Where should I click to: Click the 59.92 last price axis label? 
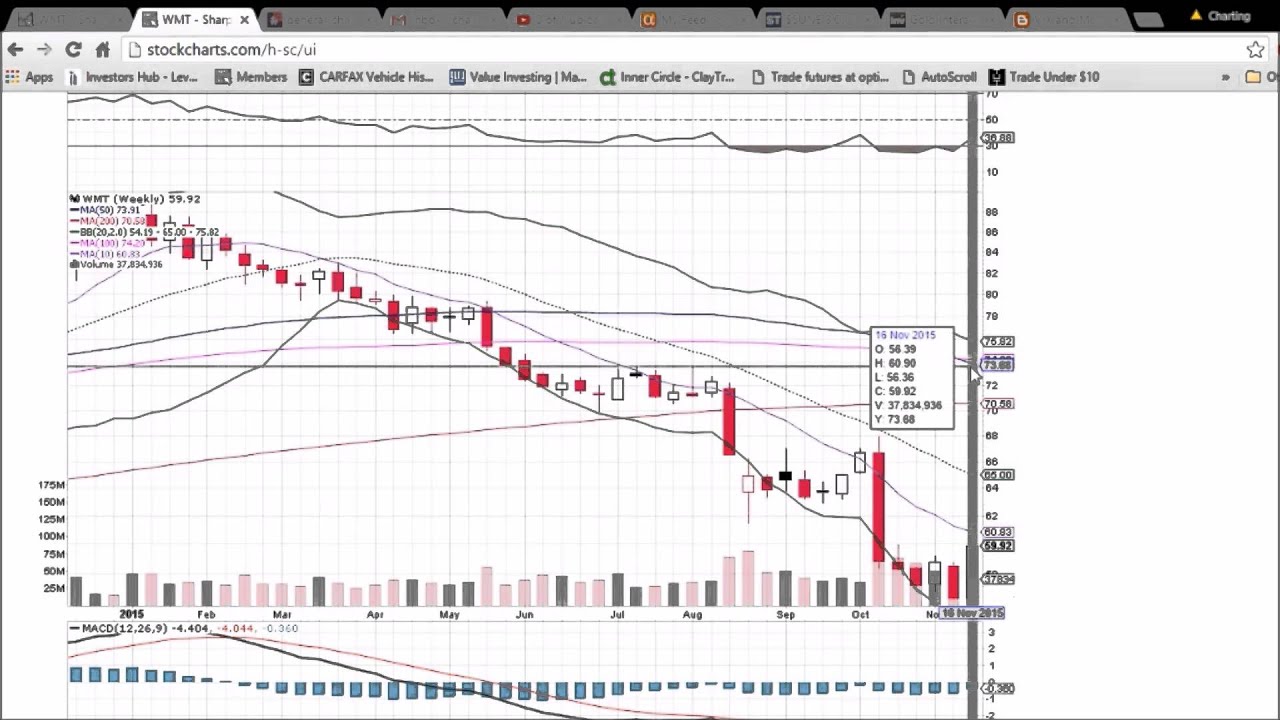999,546
